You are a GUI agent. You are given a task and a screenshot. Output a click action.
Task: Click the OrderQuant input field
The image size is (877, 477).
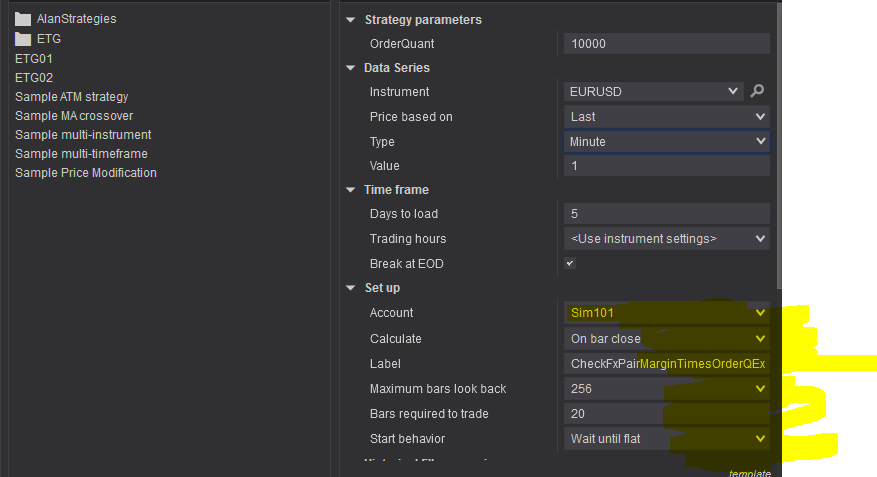coord(666,44)
